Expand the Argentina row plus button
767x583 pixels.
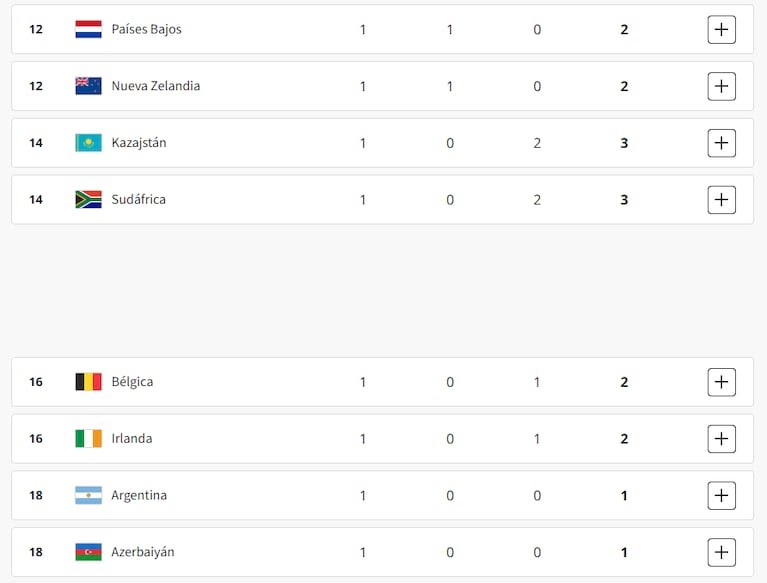[721, 496]
